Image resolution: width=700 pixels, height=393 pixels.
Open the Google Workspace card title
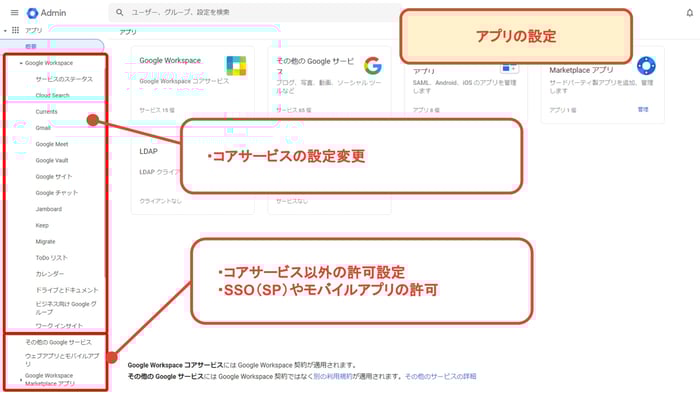coord(170,60)
